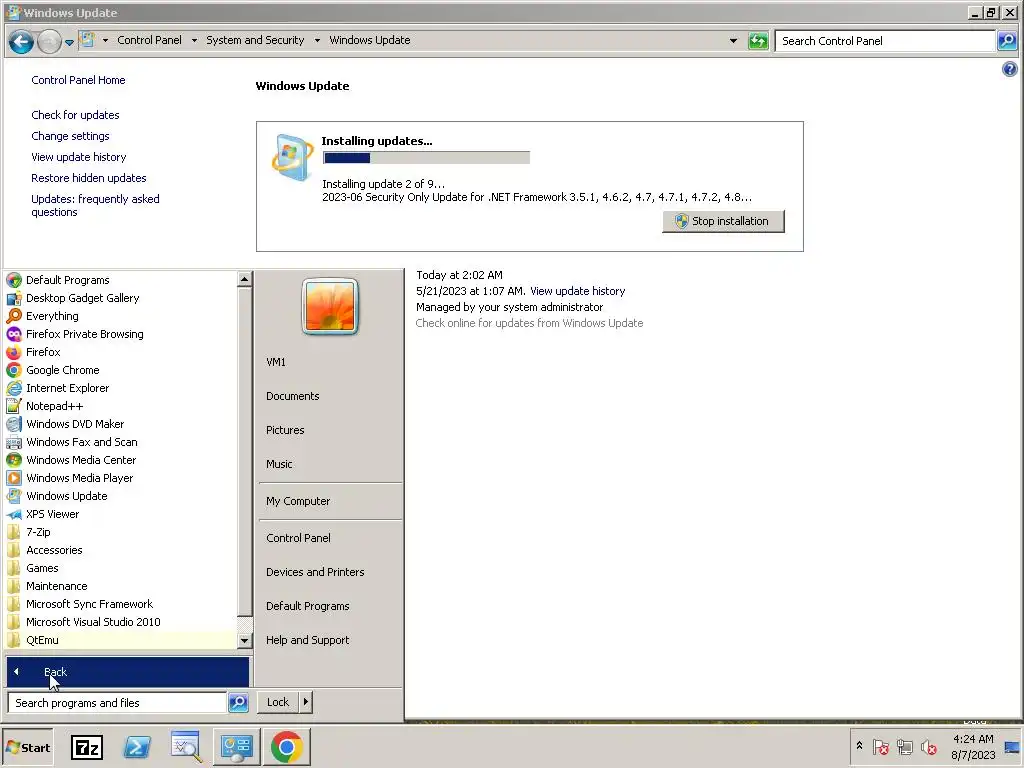Open Windows Fax and Scan icon
This screenshot has height=768, width=1024.
pos(14,442)
